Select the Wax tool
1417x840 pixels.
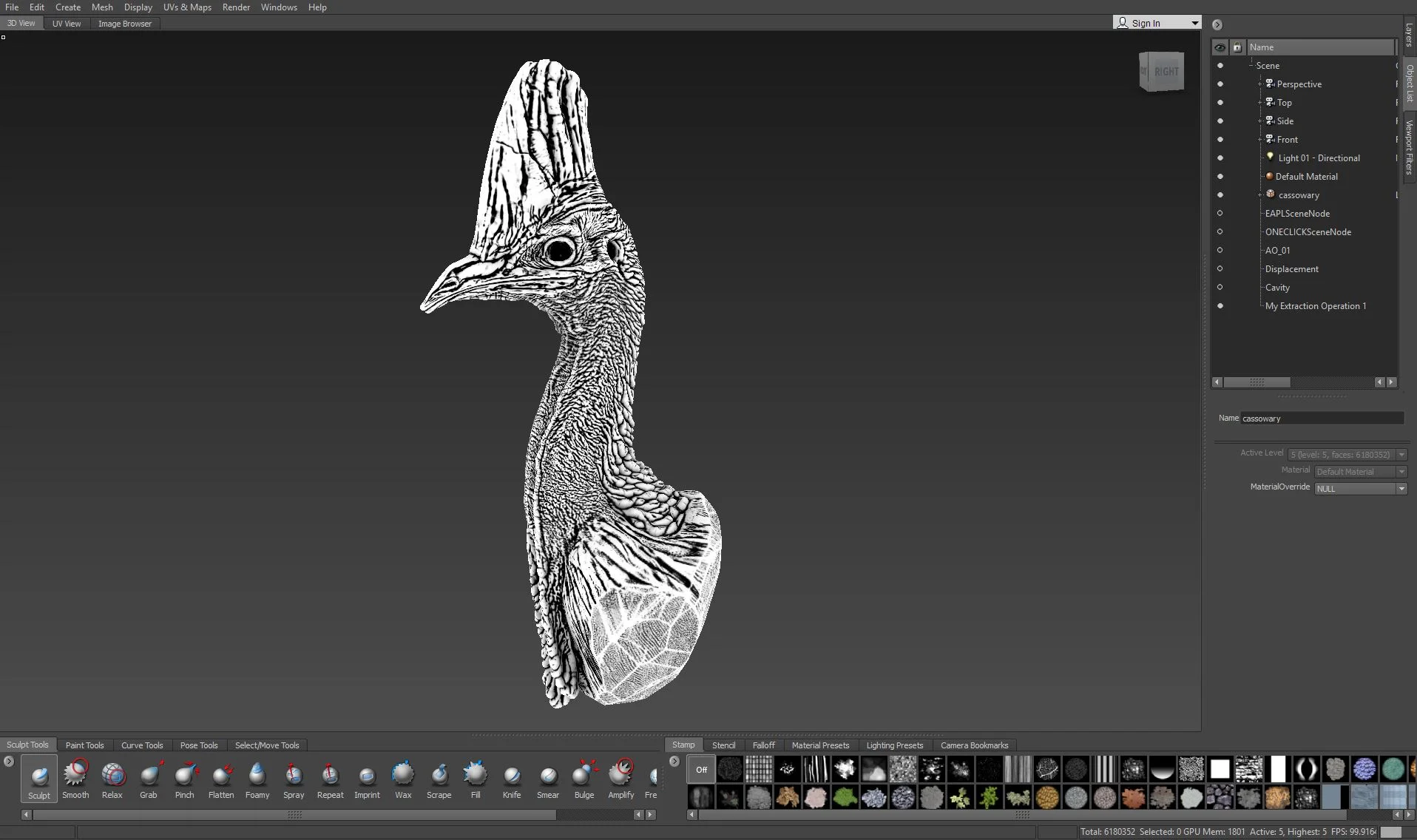[x=403, y=779]
